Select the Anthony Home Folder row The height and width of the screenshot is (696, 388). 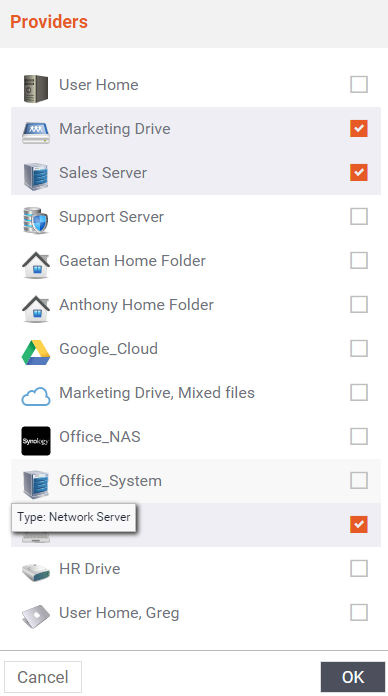point(196,304)
